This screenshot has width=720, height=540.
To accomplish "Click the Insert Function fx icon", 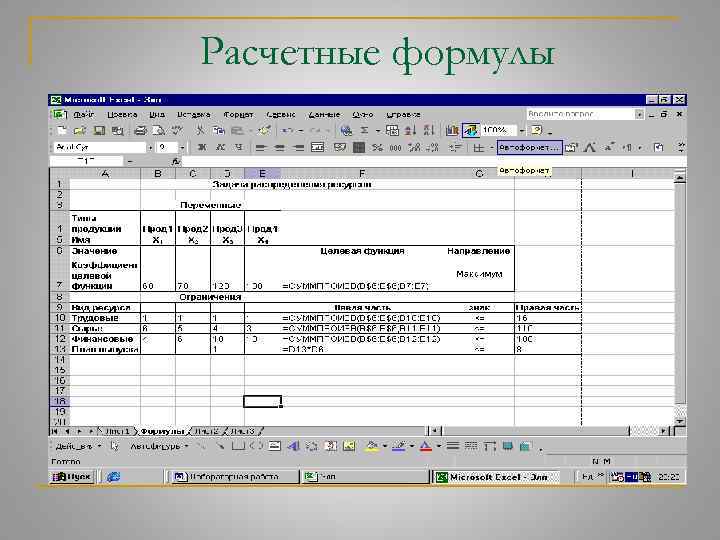I will [x=176, y=162].
